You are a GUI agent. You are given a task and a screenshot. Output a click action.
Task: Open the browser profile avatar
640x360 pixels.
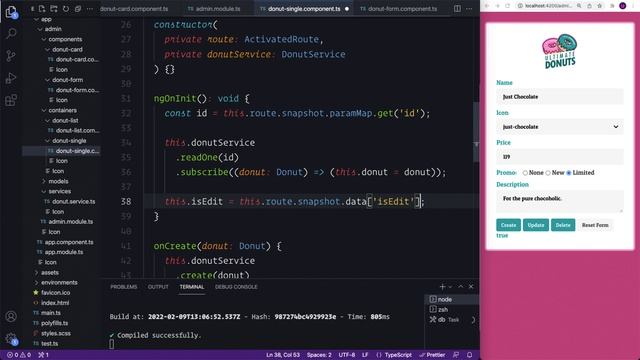[x=622, y=6]
